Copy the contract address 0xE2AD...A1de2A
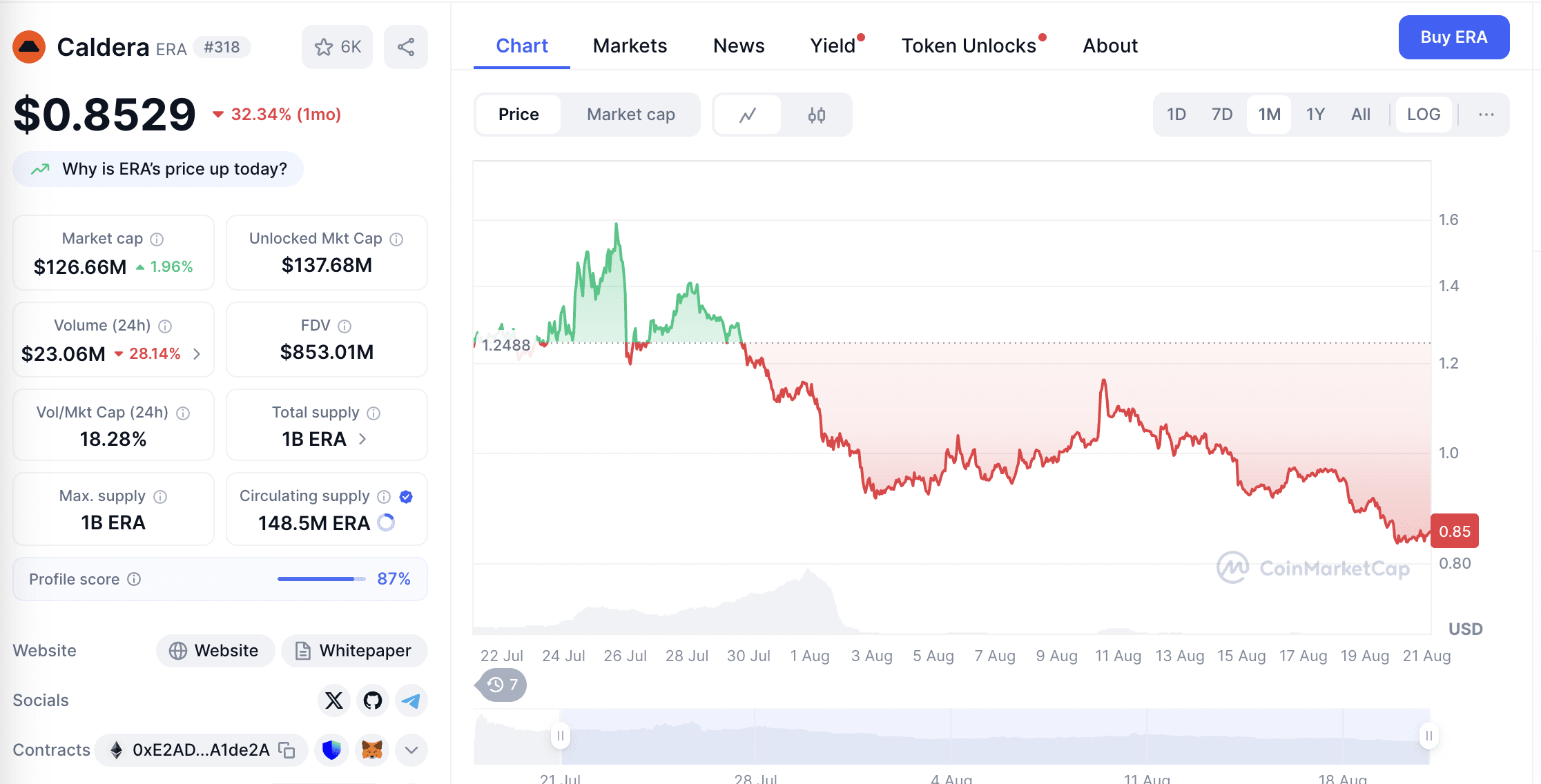The width and height of the screenshot is (1541, 784). pos(287,750)
